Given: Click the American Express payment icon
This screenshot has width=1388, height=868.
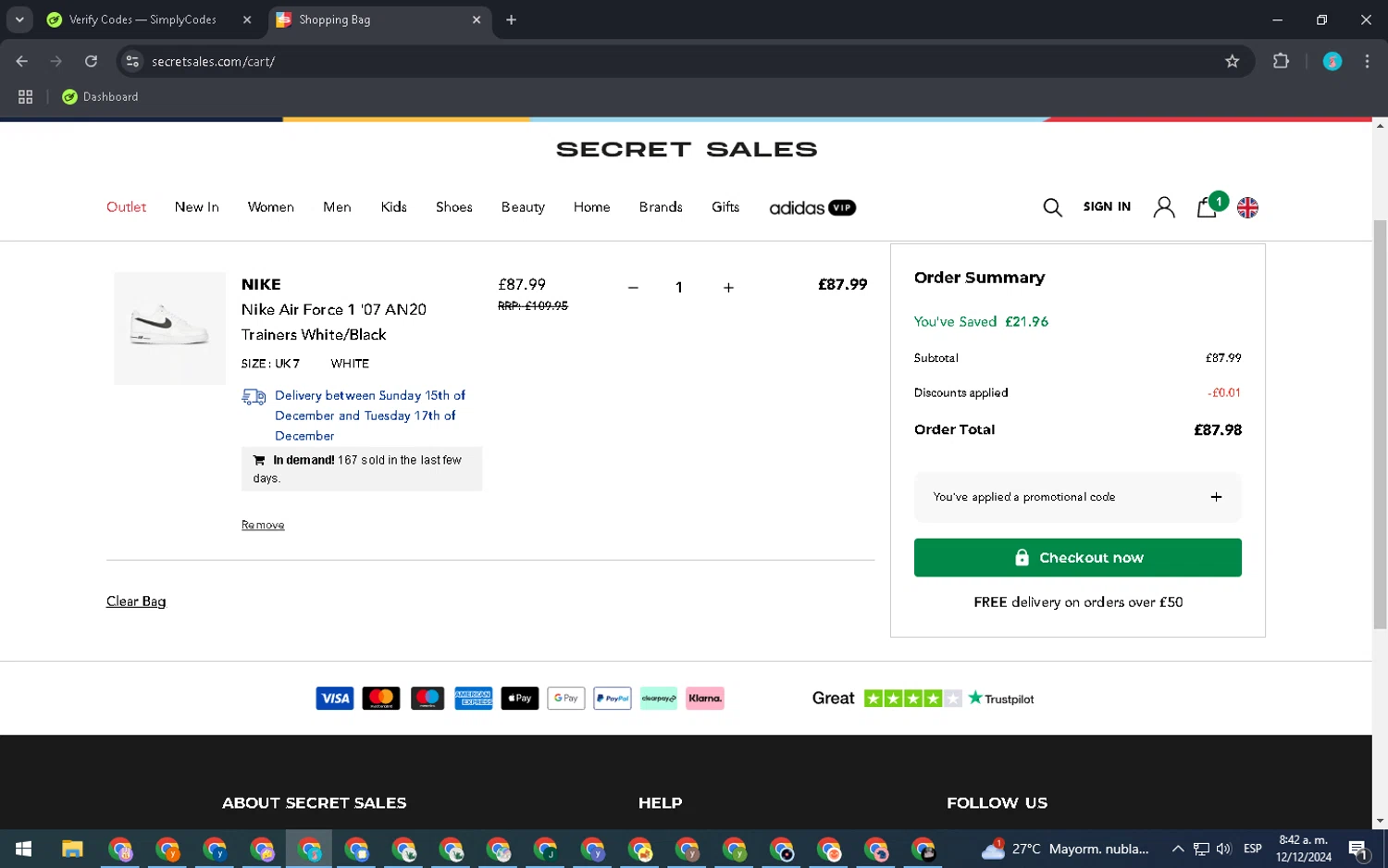Looking at the screenshot, I should 474,699.
